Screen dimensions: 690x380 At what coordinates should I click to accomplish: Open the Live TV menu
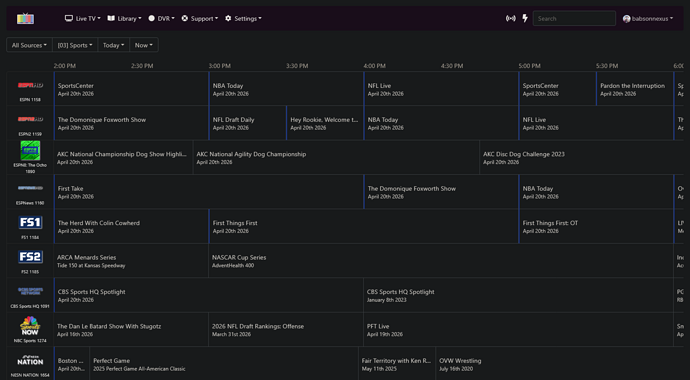pyautogui.click(x=83, y=18)
